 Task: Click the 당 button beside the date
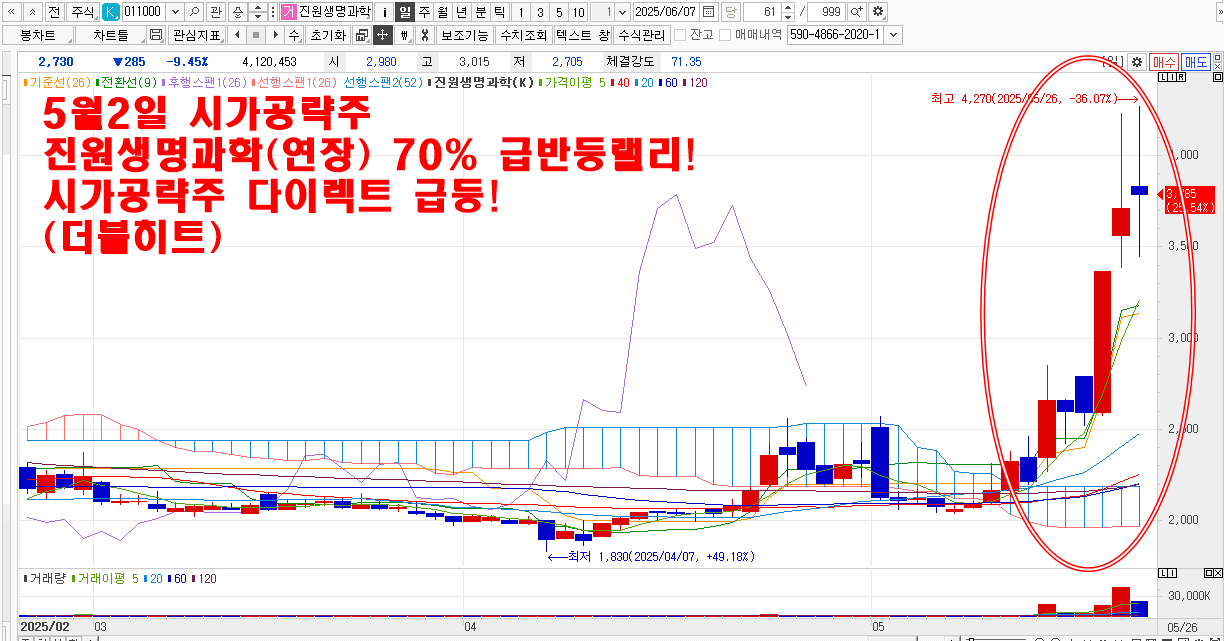[x=729, y=12]
